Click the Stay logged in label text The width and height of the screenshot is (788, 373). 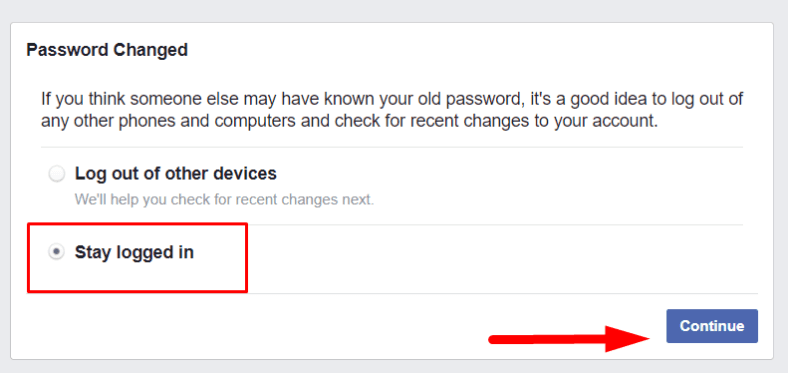(x=134, y=252)
